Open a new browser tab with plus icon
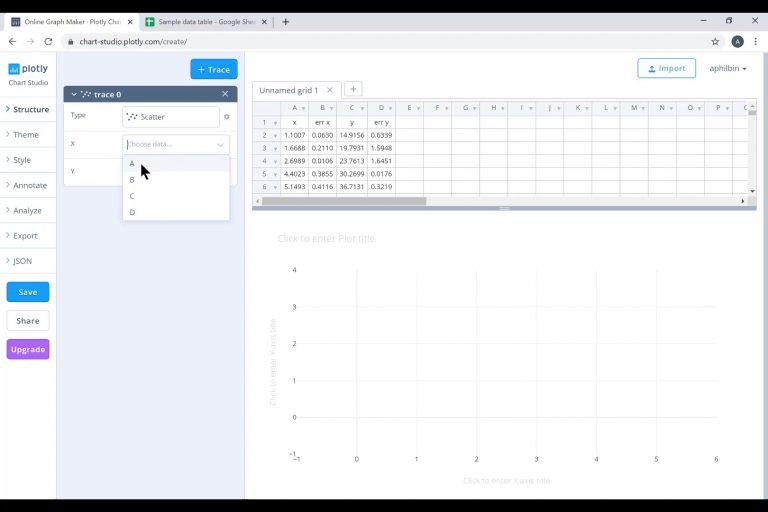The image size is (768, 512). (286, 22)
